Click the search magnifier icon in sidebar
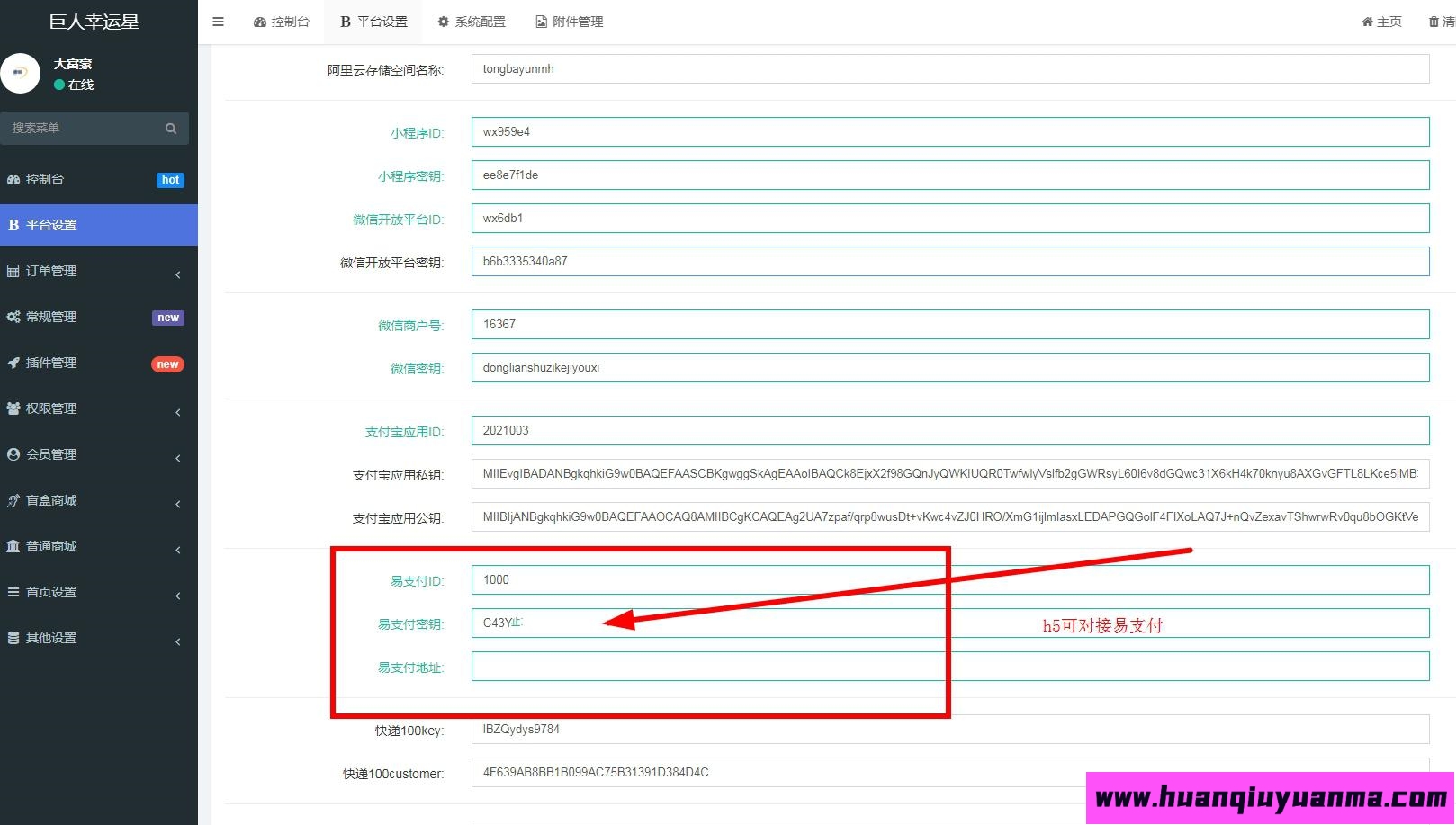Viewport: 1456px width, 825px height. (171, 129)
